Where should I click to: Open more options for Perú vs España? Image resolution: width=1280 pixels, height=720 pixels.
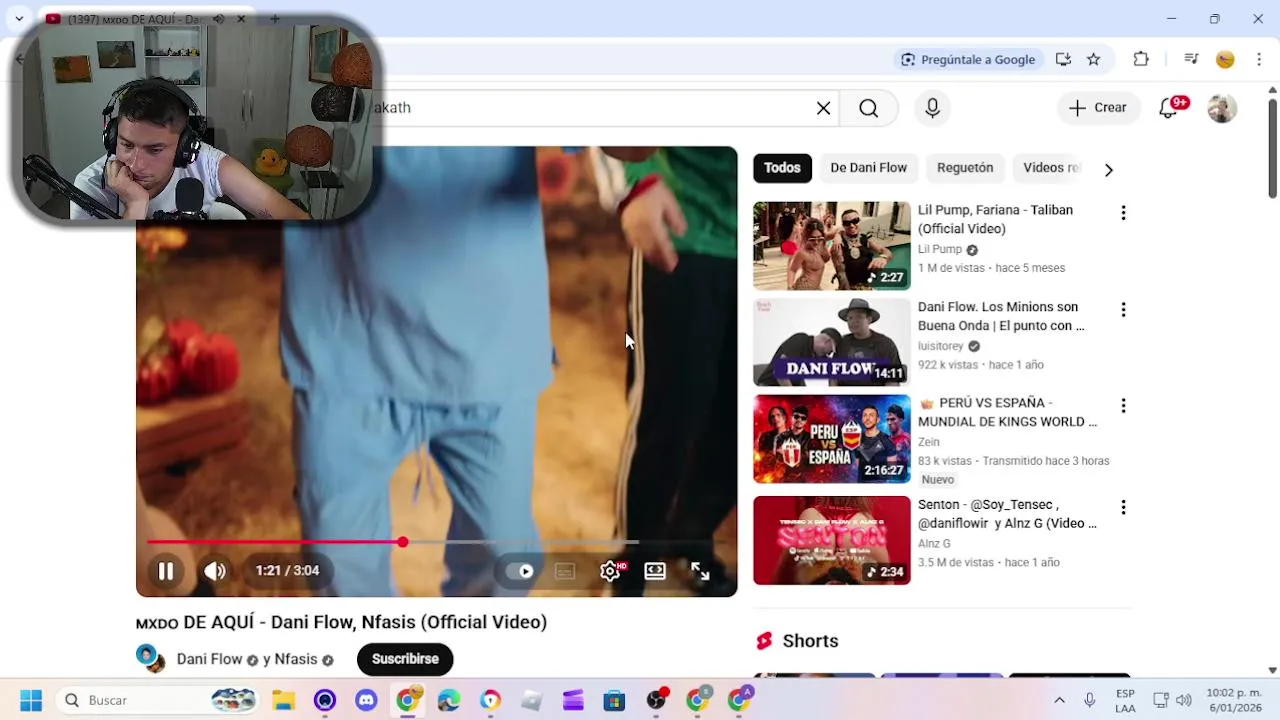(x=1123, y=406)
